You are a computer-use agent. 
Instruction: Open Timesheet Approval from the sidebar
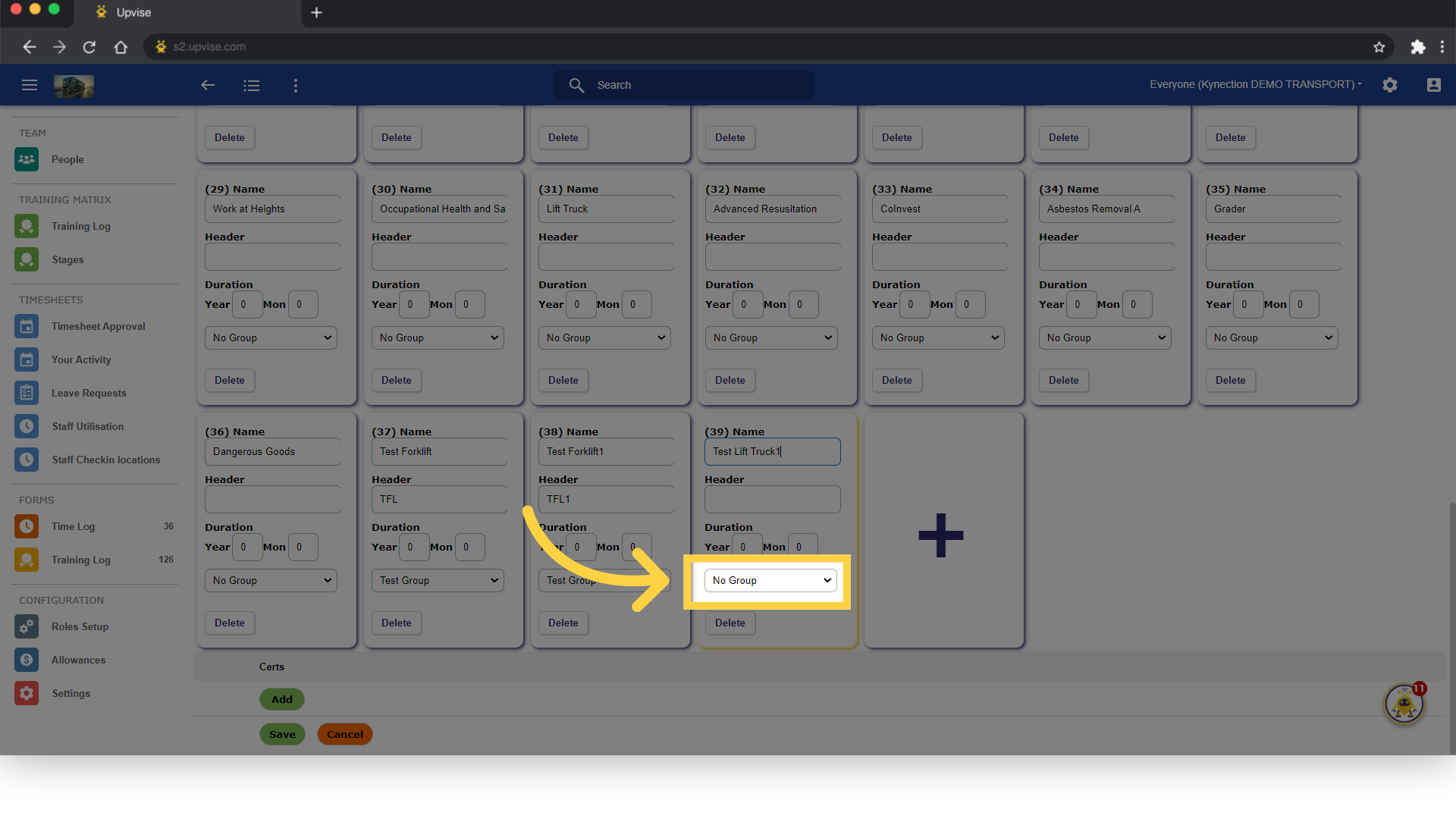pyautogui.click(x=27, y=326)
